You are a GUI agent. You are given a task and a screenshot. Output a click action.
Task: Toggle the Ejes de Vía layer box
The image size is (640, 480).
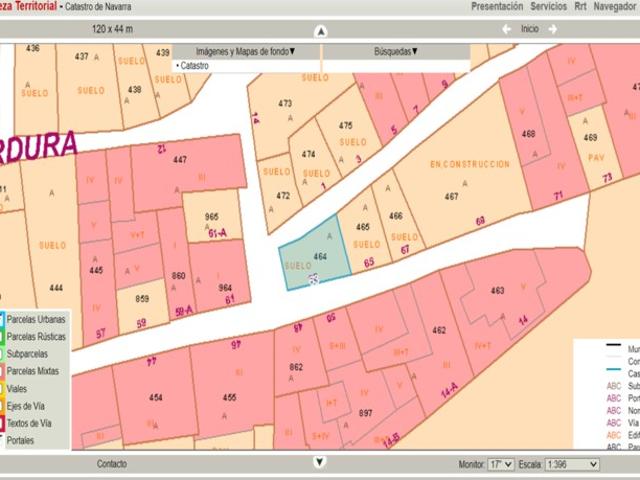[3, 406]
